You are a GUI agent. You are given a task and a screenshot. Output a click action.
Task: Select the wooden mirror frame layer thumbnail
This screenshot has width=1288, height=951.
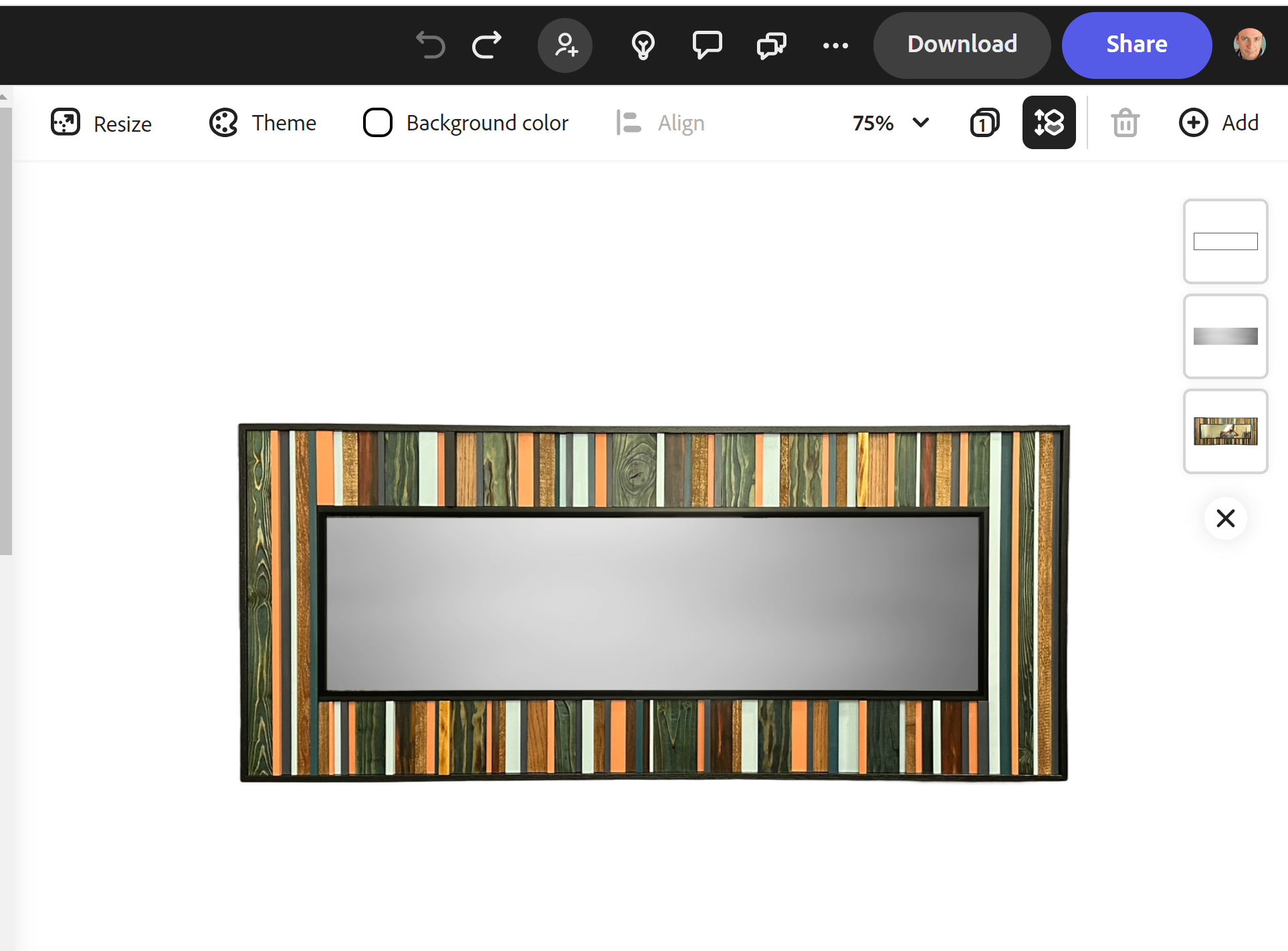tap(1225, 431)
